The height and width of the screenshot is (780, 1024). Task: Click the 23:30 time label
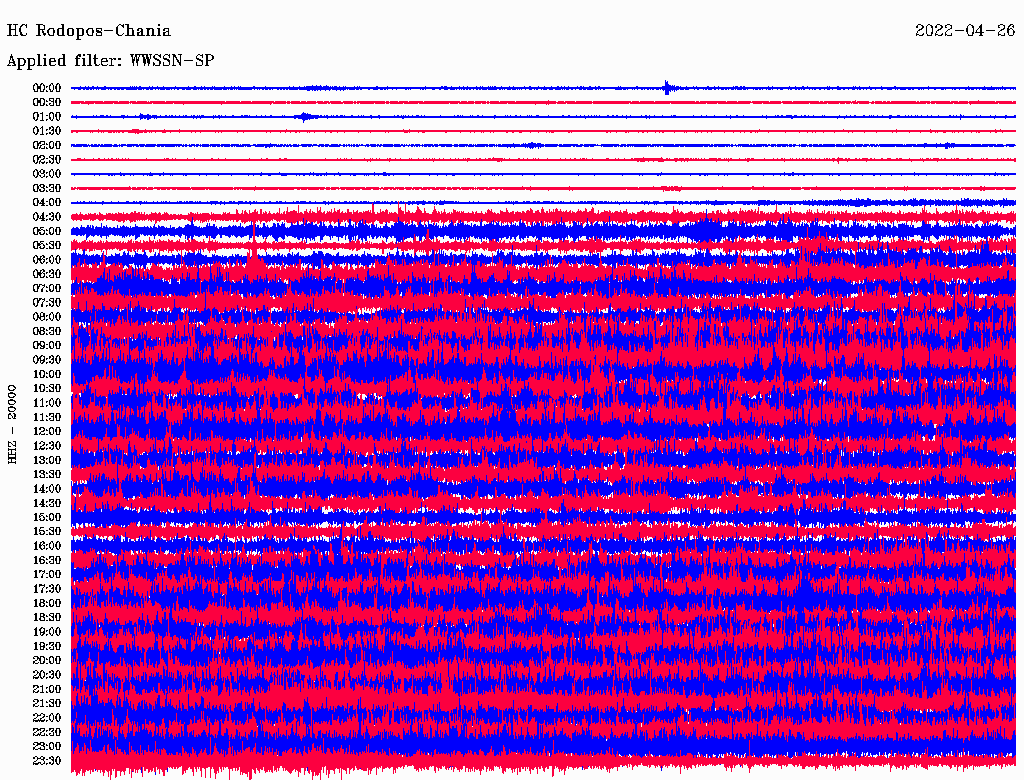pyautogui.click(x=47, y=761)
